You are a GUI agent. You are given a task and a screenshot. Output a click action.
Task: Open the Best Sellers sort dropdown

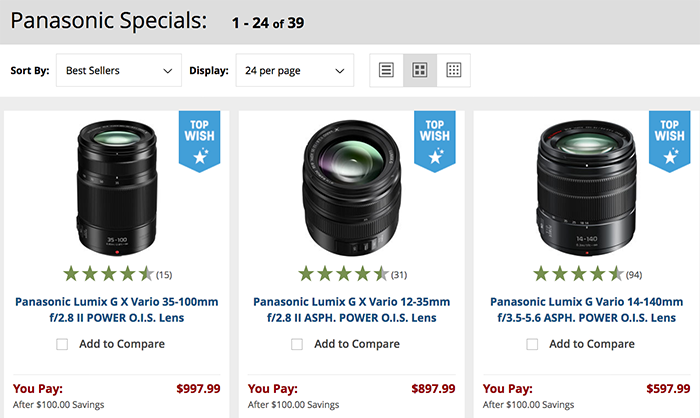(x=119, y=71)
